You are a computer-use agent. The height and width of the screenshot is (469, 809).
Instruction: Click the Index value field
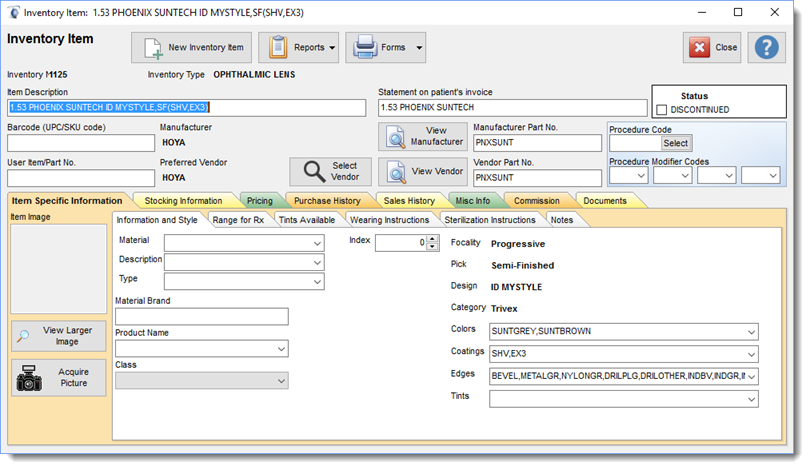coord(401,242)
